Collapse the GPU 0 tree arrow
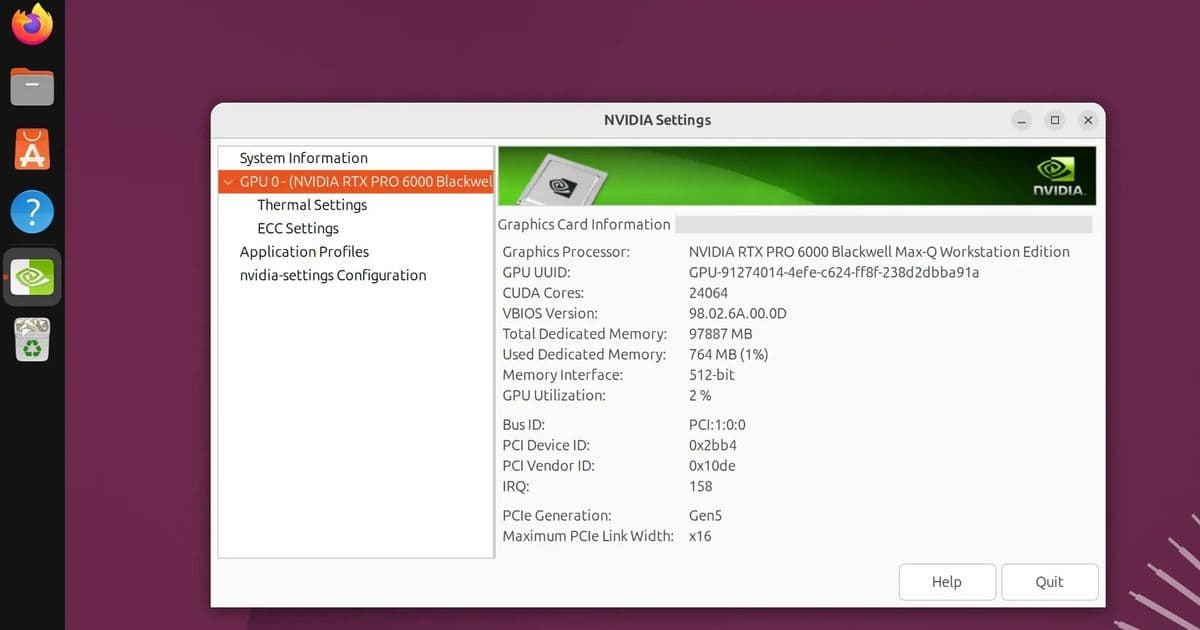This screenshot has height=630, width=1200. coord(228,182)
